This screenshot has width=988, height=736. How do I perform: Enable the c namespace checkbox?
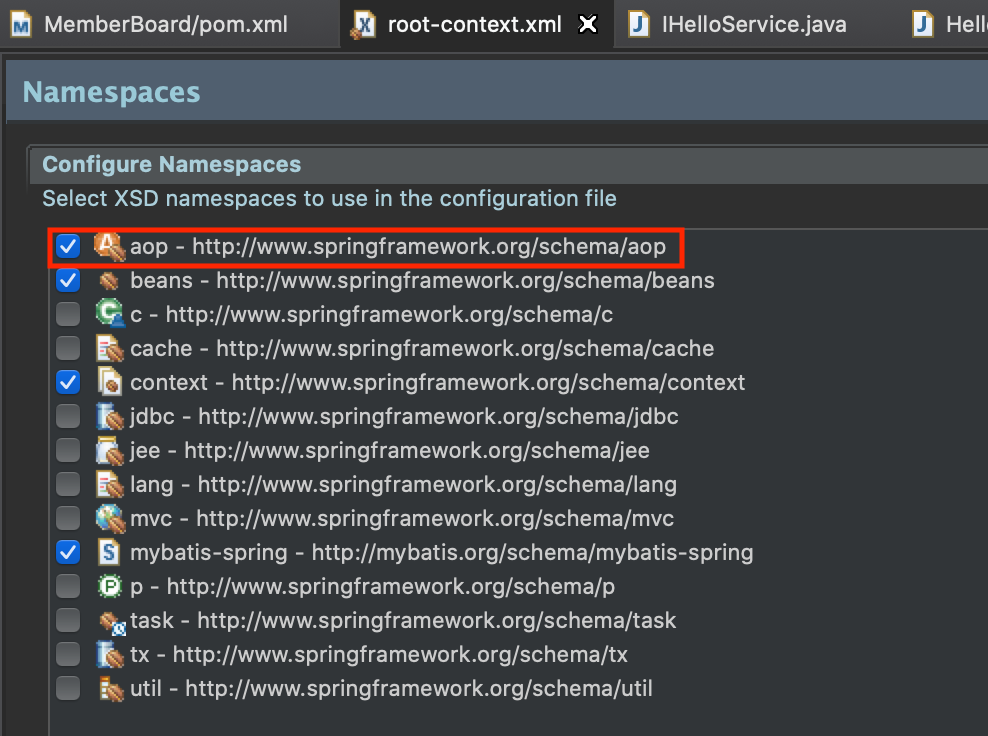pyautogui.click(x=67, y=314)
